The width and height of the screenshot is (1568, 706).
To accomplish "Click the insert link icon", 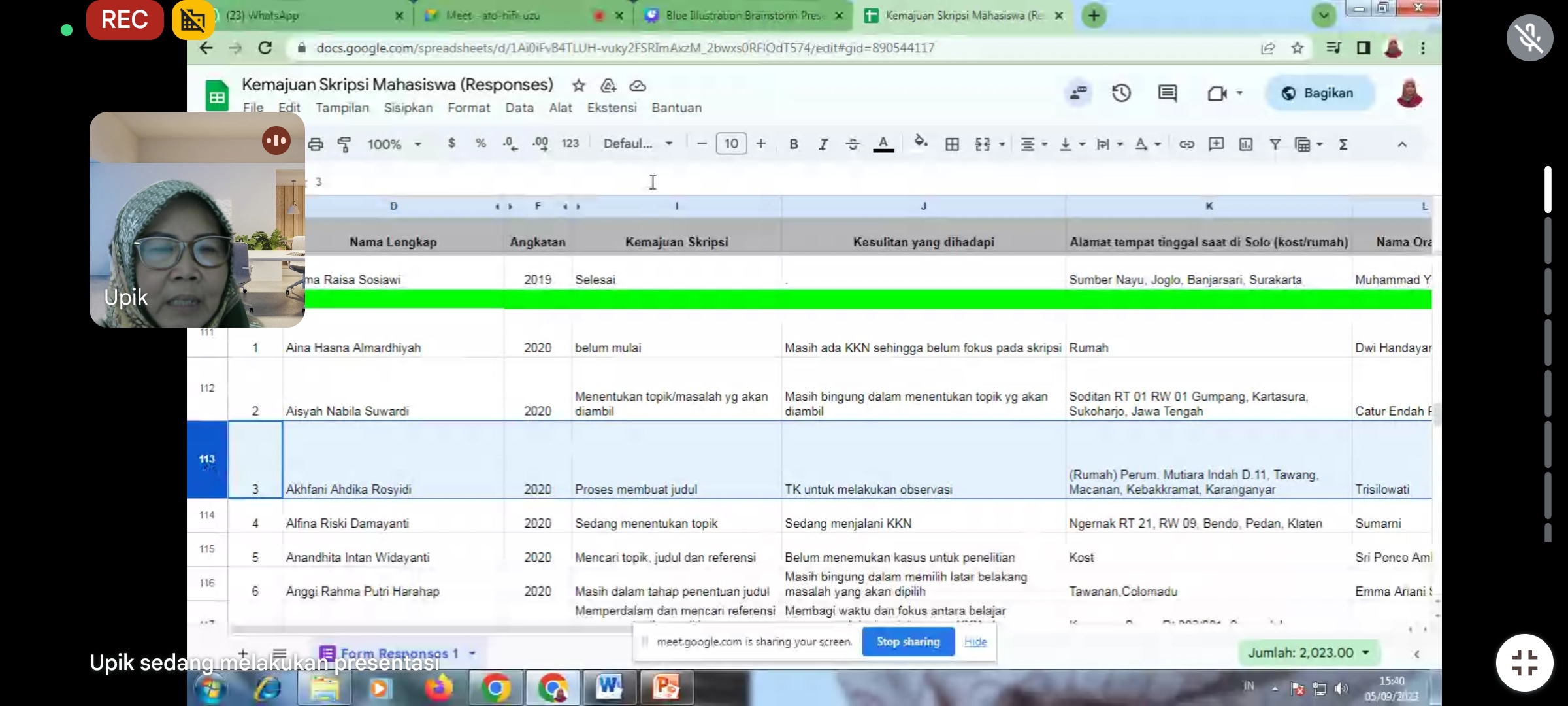I will tap(1186, 144).
